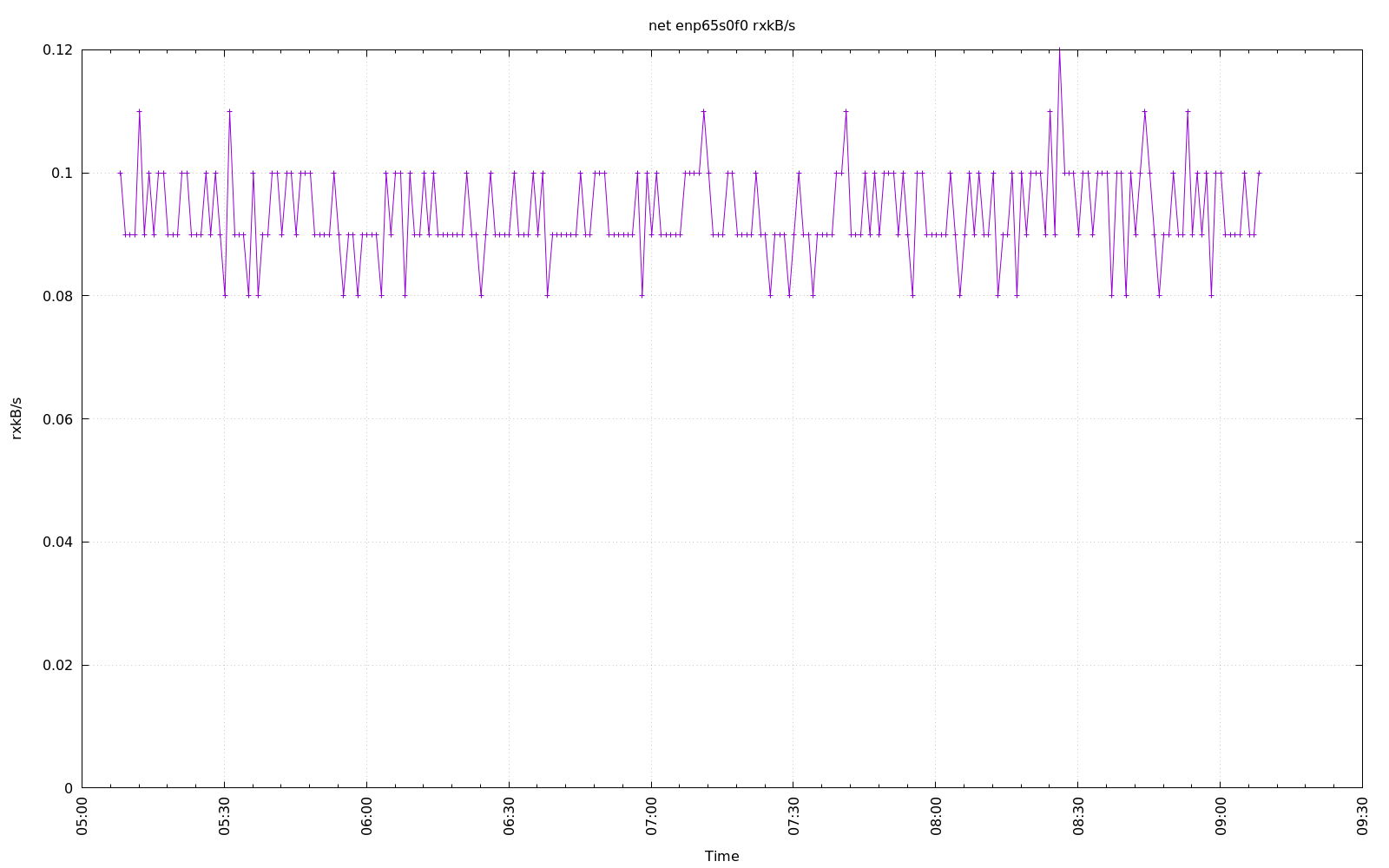
Task: Click the highest data peak reaching 0.12
Action: [x=1059, y=51]
